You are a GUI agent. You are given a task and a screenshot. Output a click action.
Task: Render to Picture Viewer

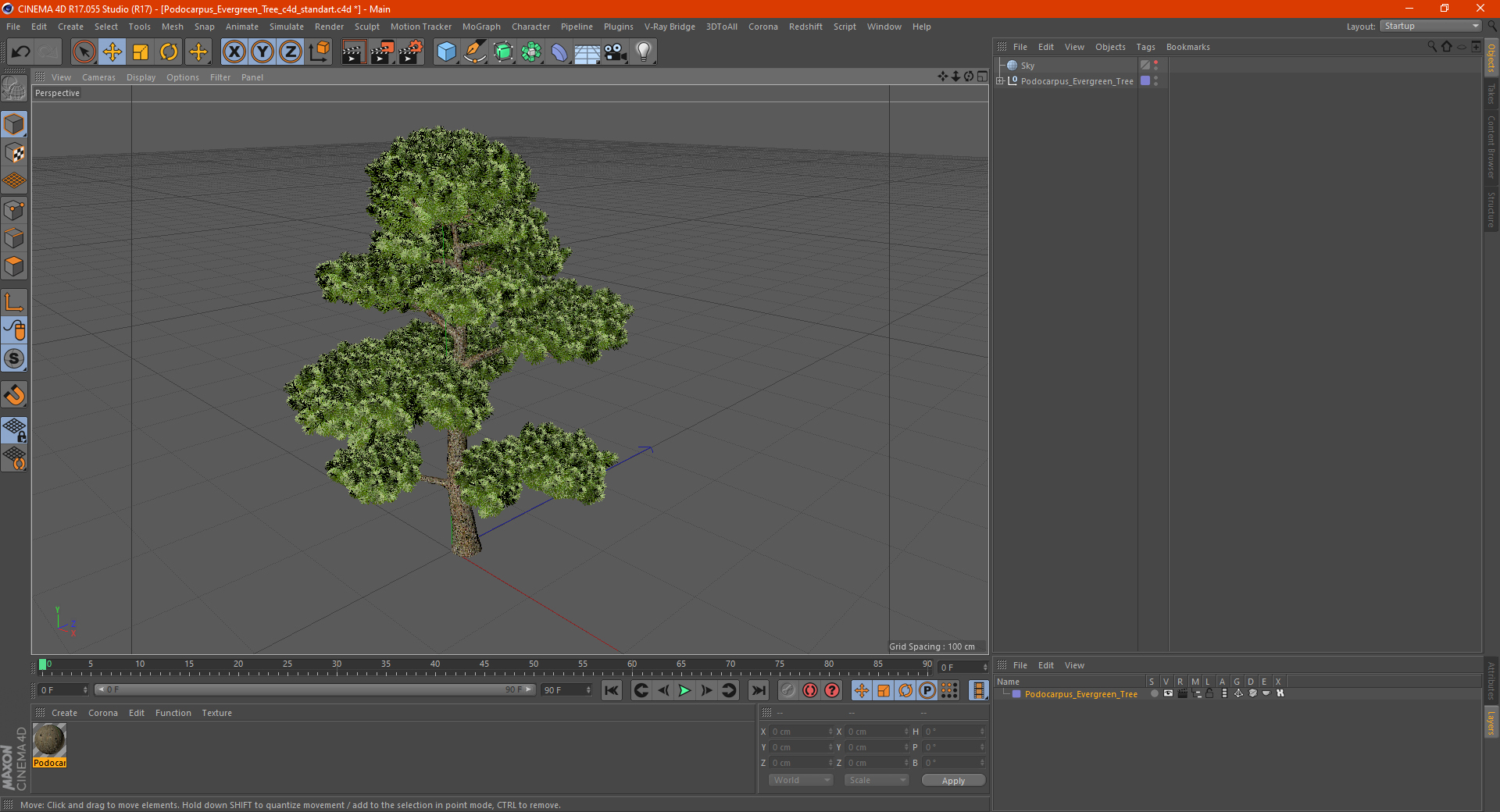[x=382, y=52]
